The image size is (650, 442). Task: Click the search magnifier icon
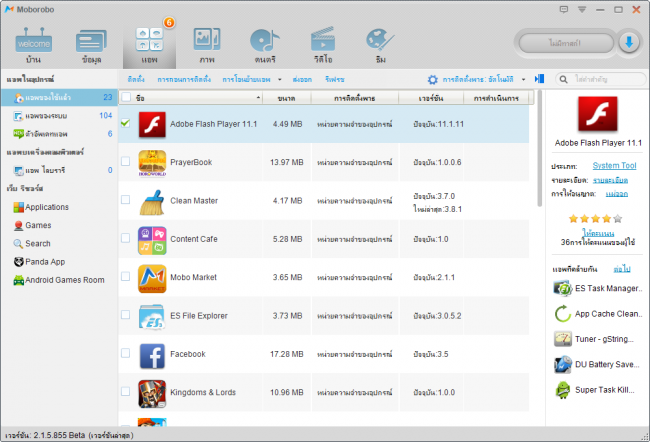pyautogui.click(x=563, y=79)
